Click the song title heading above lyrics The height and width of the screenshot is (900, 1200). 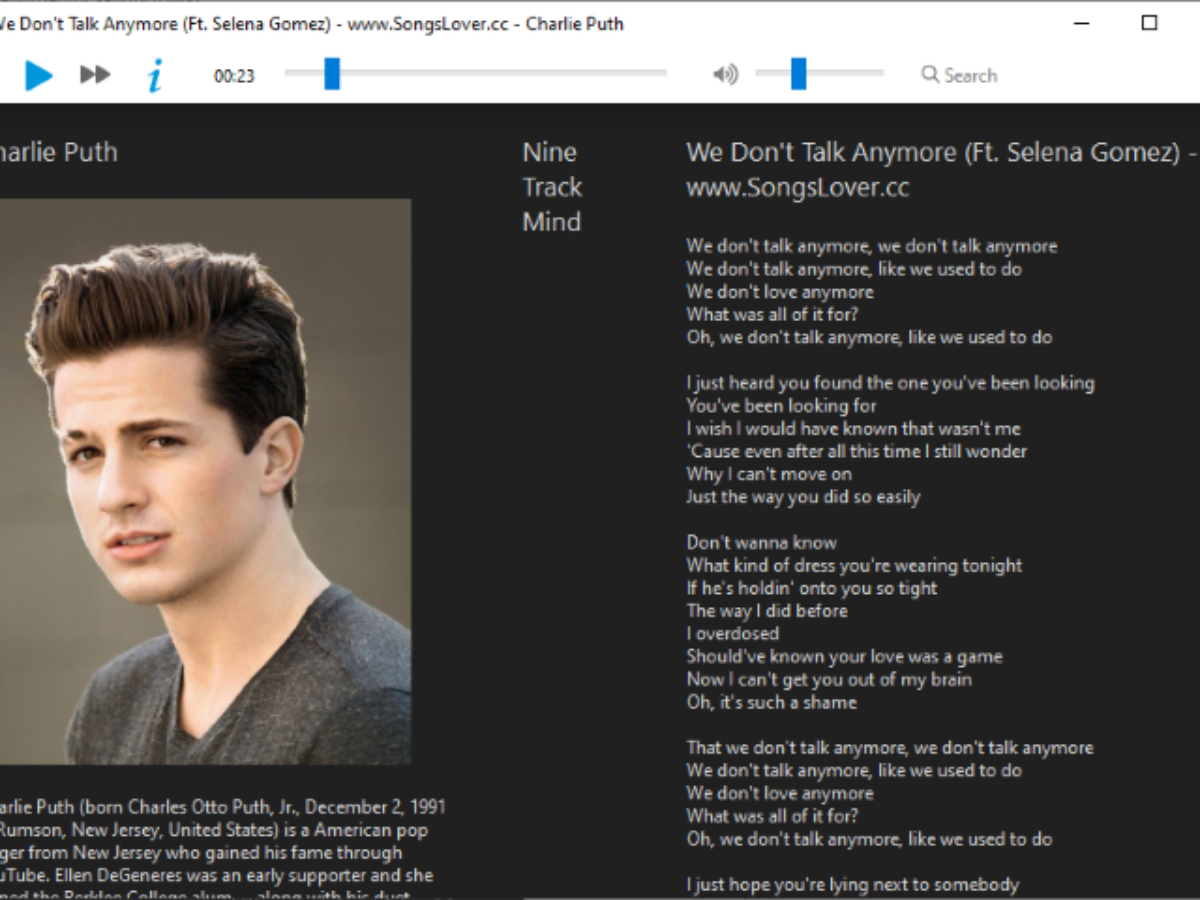(942, 170)
